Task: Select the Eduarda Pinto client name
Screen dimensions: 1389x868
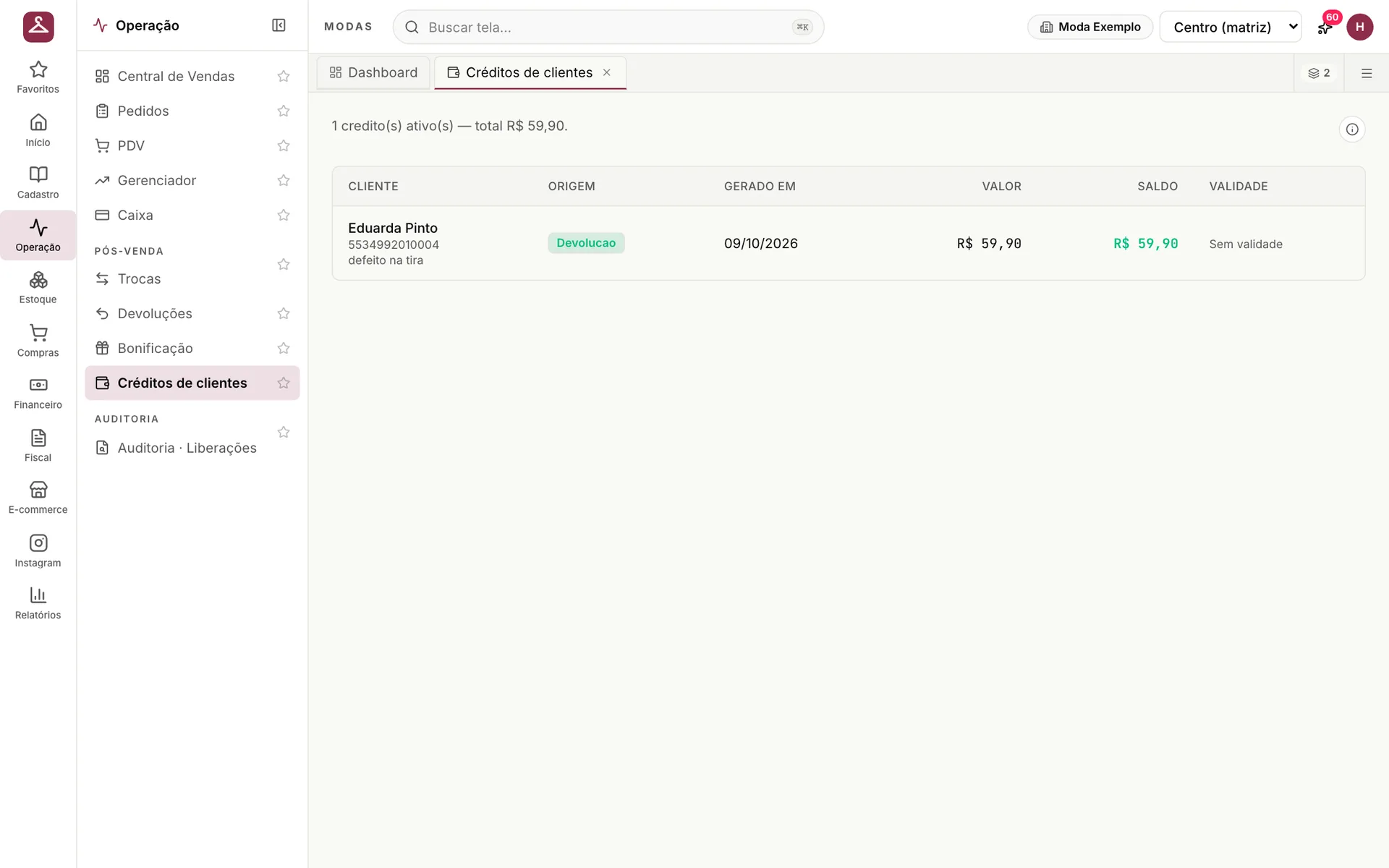Action: point(393,228)
